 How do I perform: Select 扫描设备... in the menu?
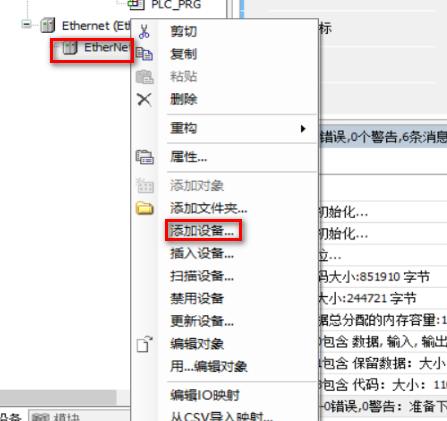point(202,276)
